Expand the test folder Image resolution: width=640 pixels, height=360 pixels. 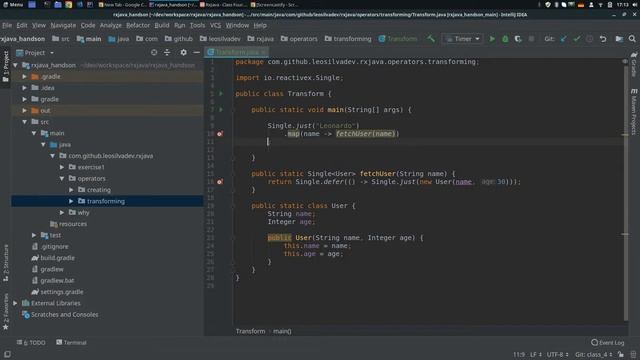[34, 236]
